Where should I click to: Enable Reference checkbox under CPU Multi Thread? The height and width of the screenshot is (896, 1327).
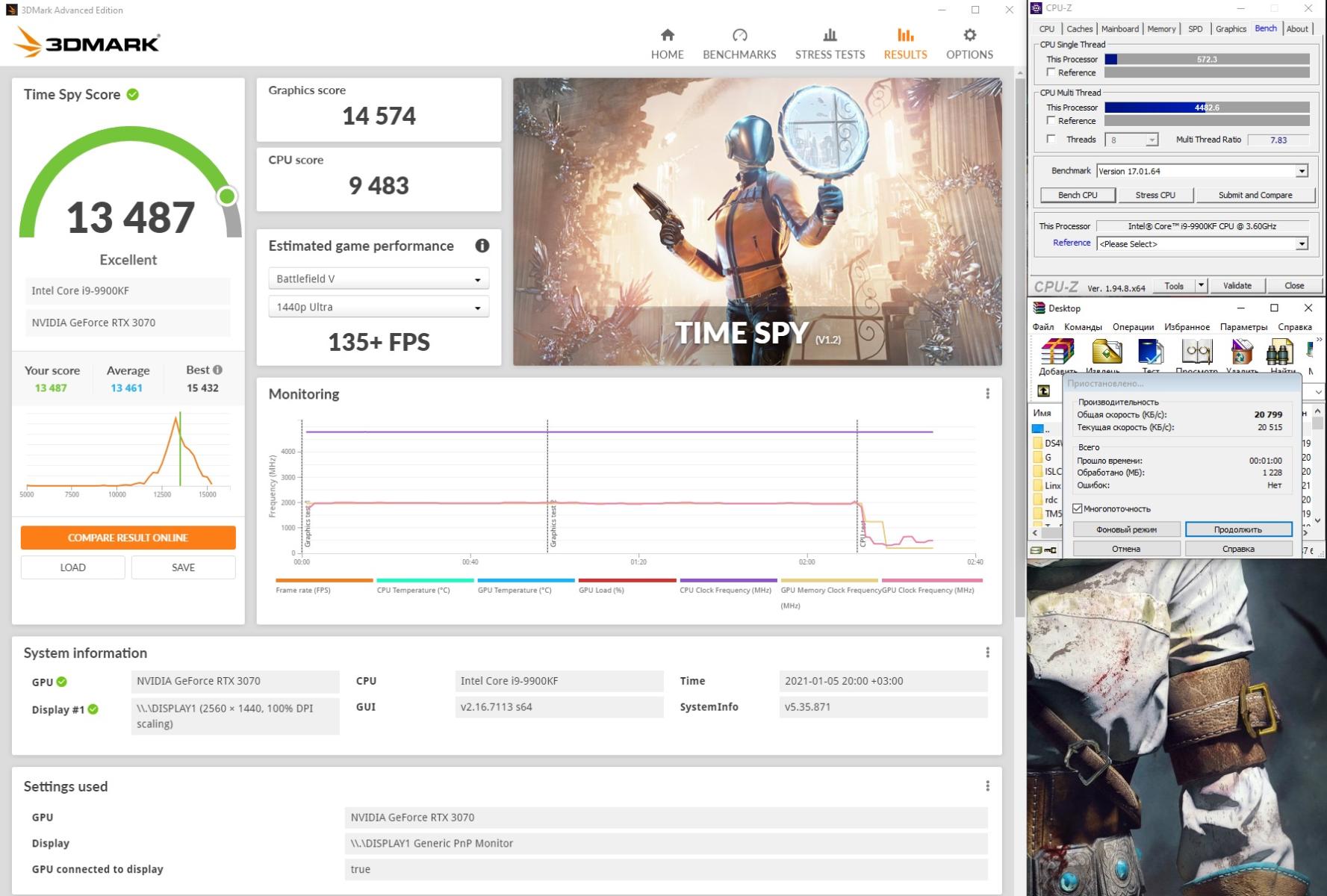(x=1051, y=120)
